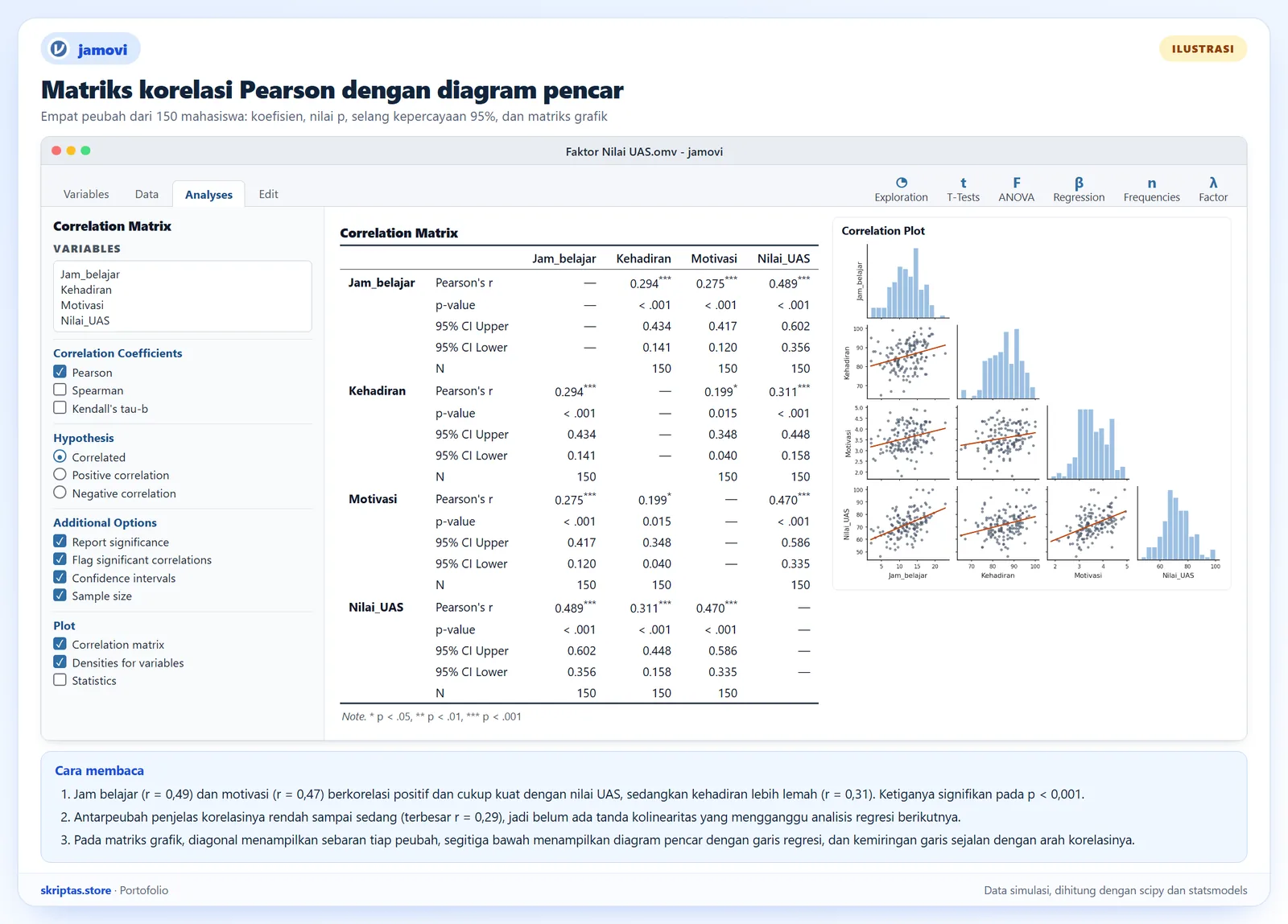Open the ANOVA analysis menu
Viewport: 1288px width, 924px height.
[1016, 190]
